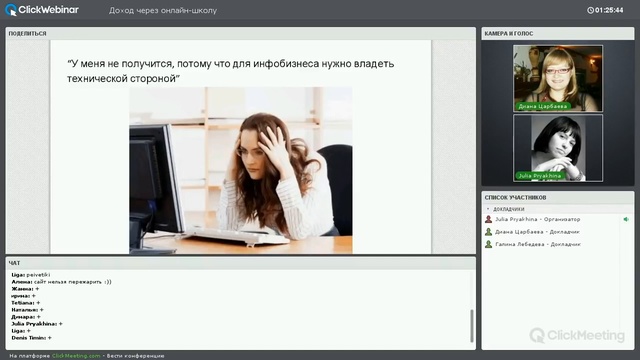Click the chat message from Алена
This screenshot has width=640, height=360.
(61, 282)
